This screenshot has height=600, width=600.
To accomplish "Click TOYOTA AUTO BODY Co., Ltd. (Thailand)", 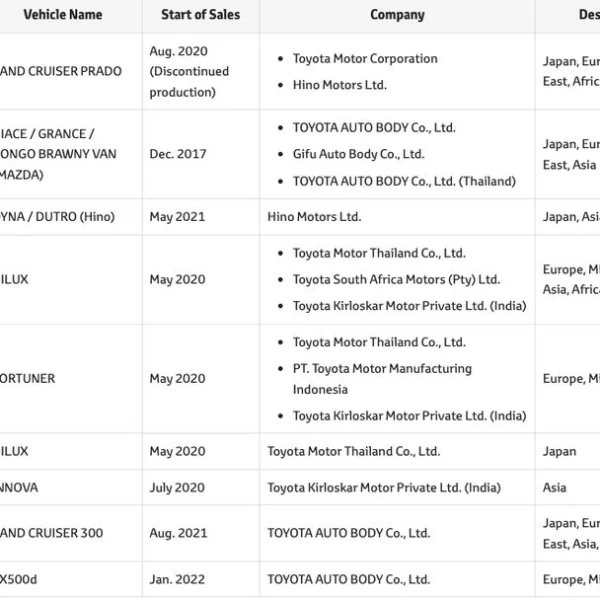I will click(404, 181).
